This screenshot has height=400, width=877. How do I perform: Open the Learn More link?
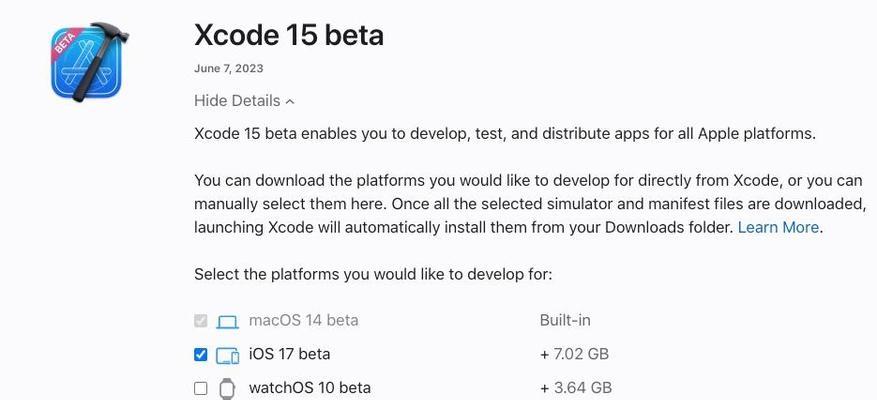click(779, 228)
